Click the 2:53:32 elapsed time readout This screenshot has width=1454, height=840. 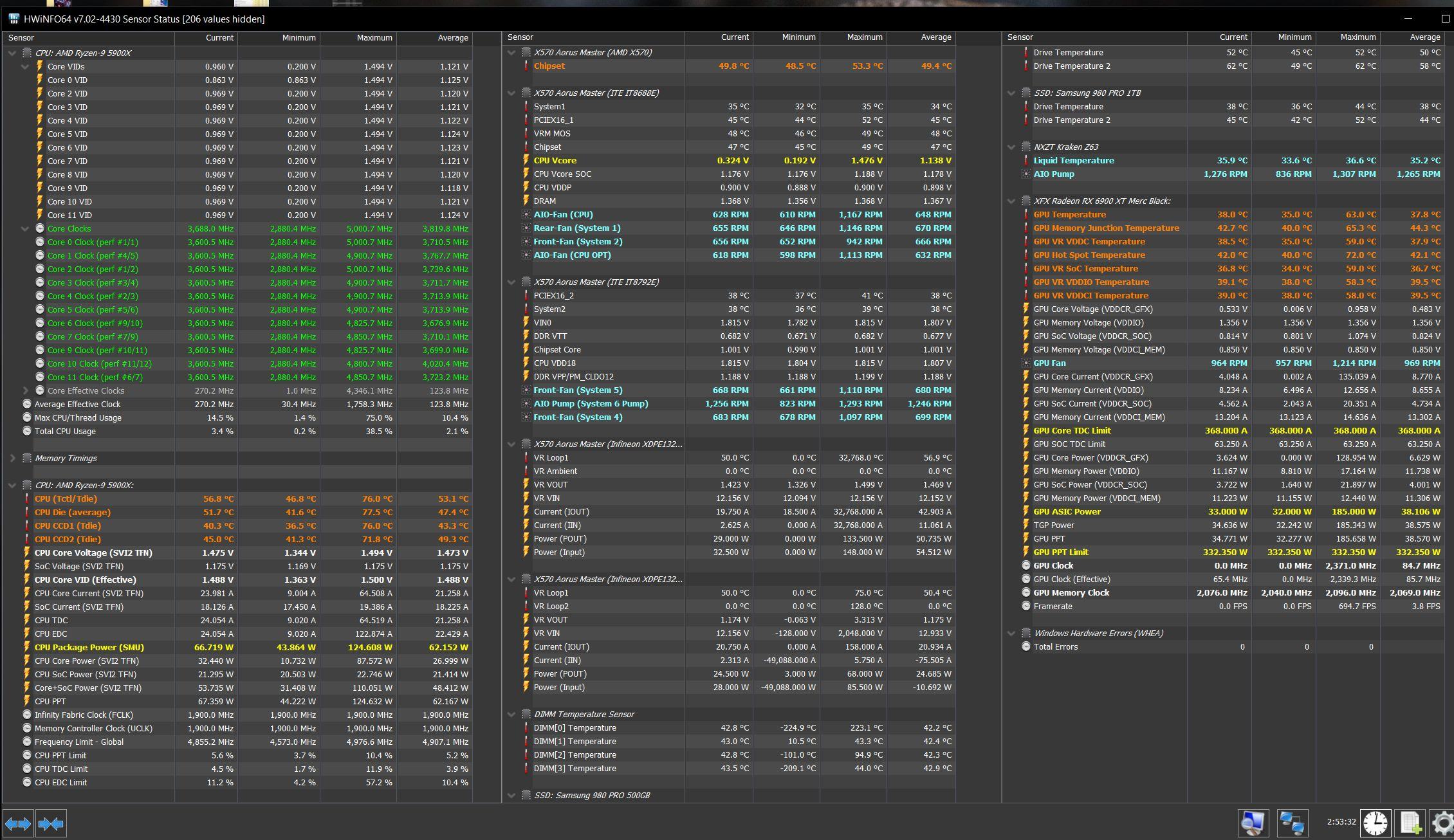click(x=1341, y=821)
